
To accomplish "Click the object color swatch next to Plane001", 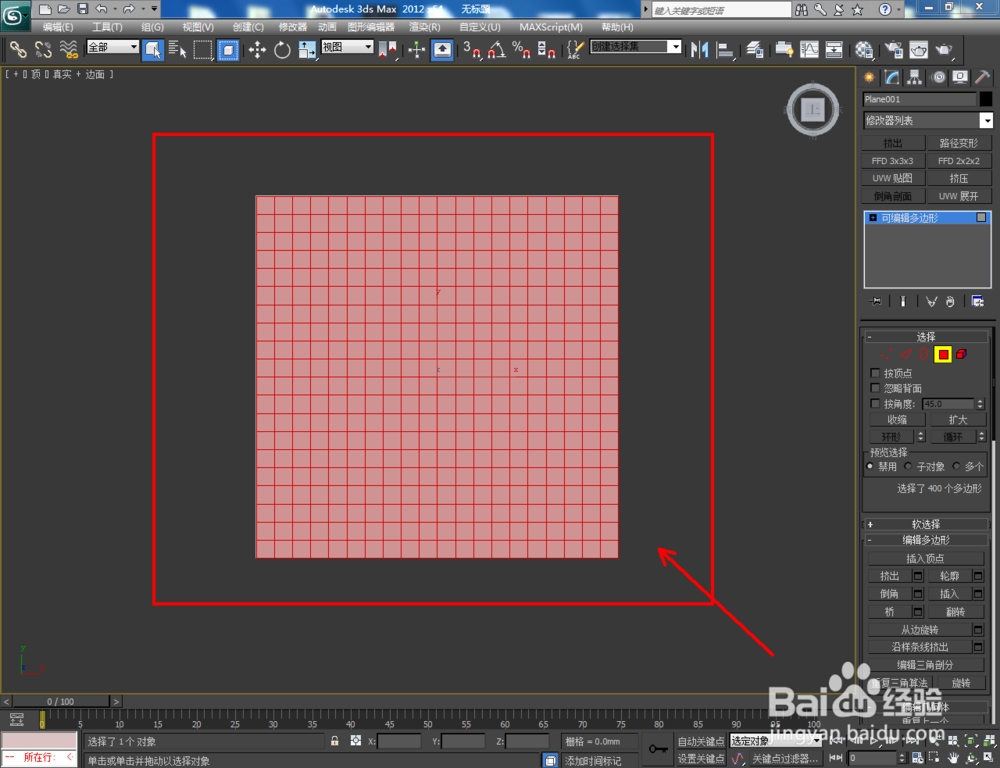I will coord(986,99).
